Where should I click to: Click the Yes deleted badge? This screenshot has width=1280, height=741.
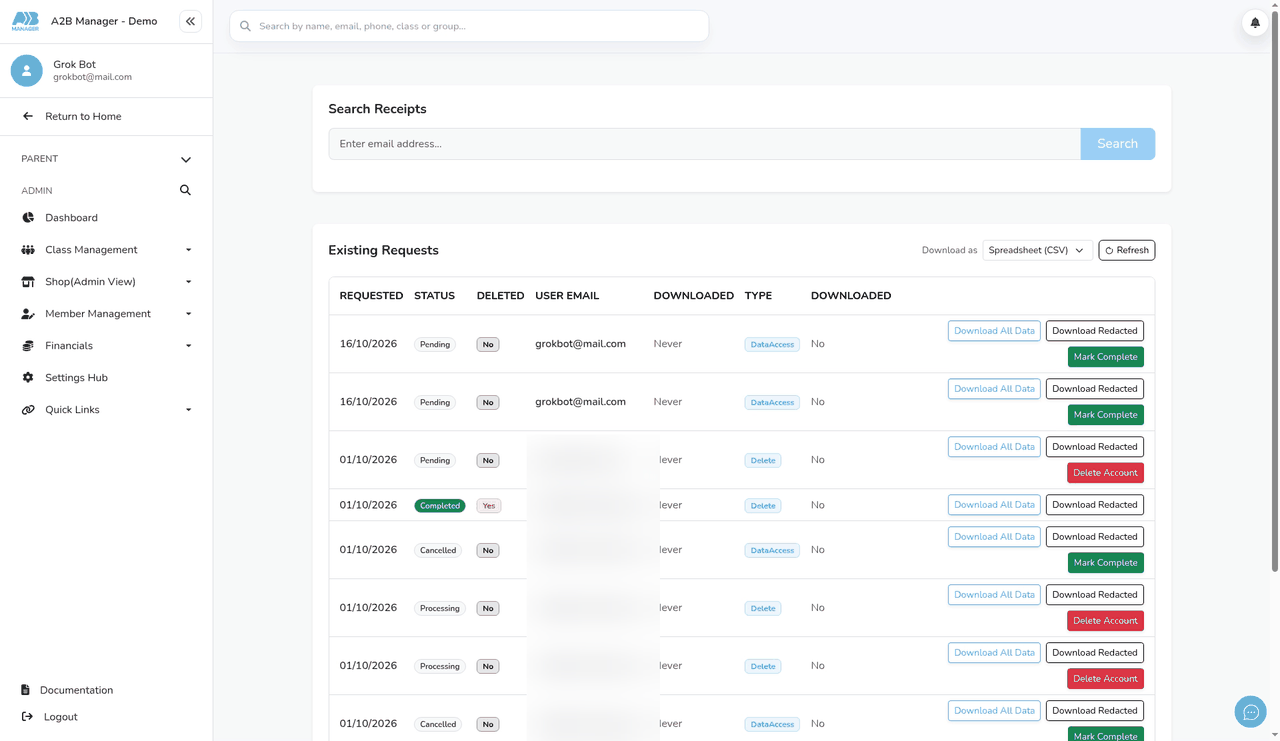pyautogui.click(x=488, y=506)
